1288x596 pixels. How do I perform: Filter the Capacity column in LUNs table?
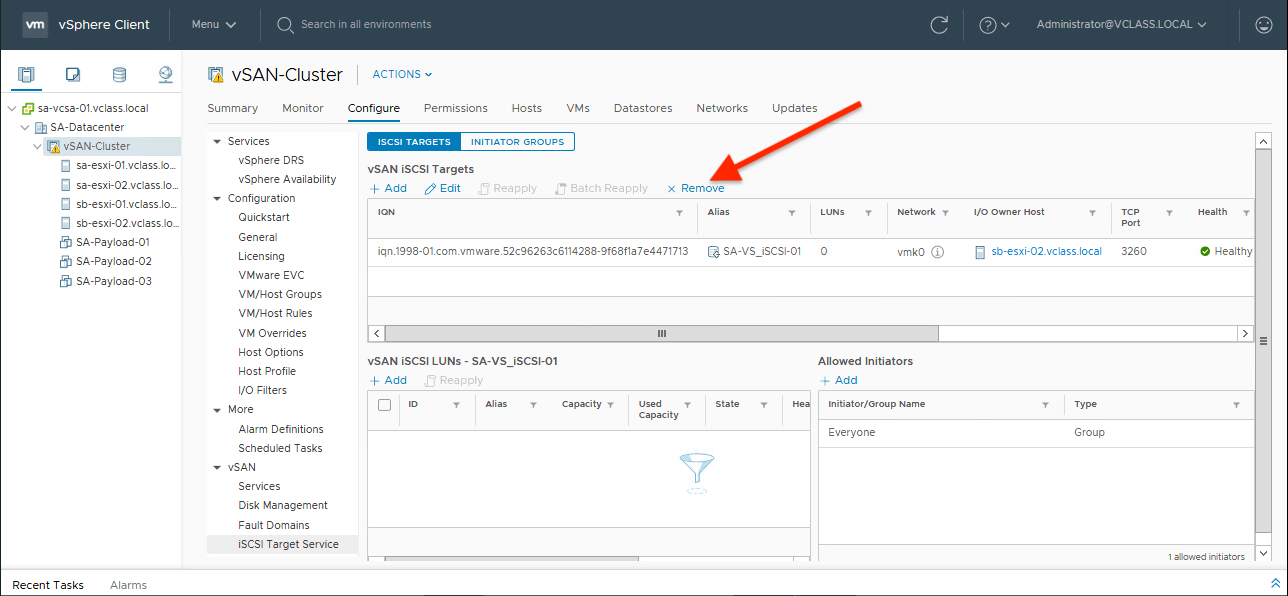click(x=612, y=405)
